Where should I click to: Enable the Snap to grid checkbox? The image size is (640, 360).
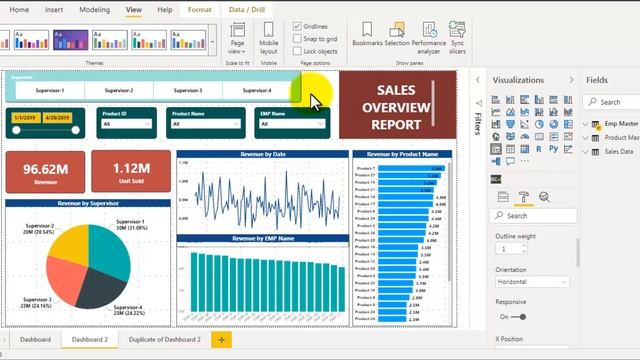click(297, 39)
